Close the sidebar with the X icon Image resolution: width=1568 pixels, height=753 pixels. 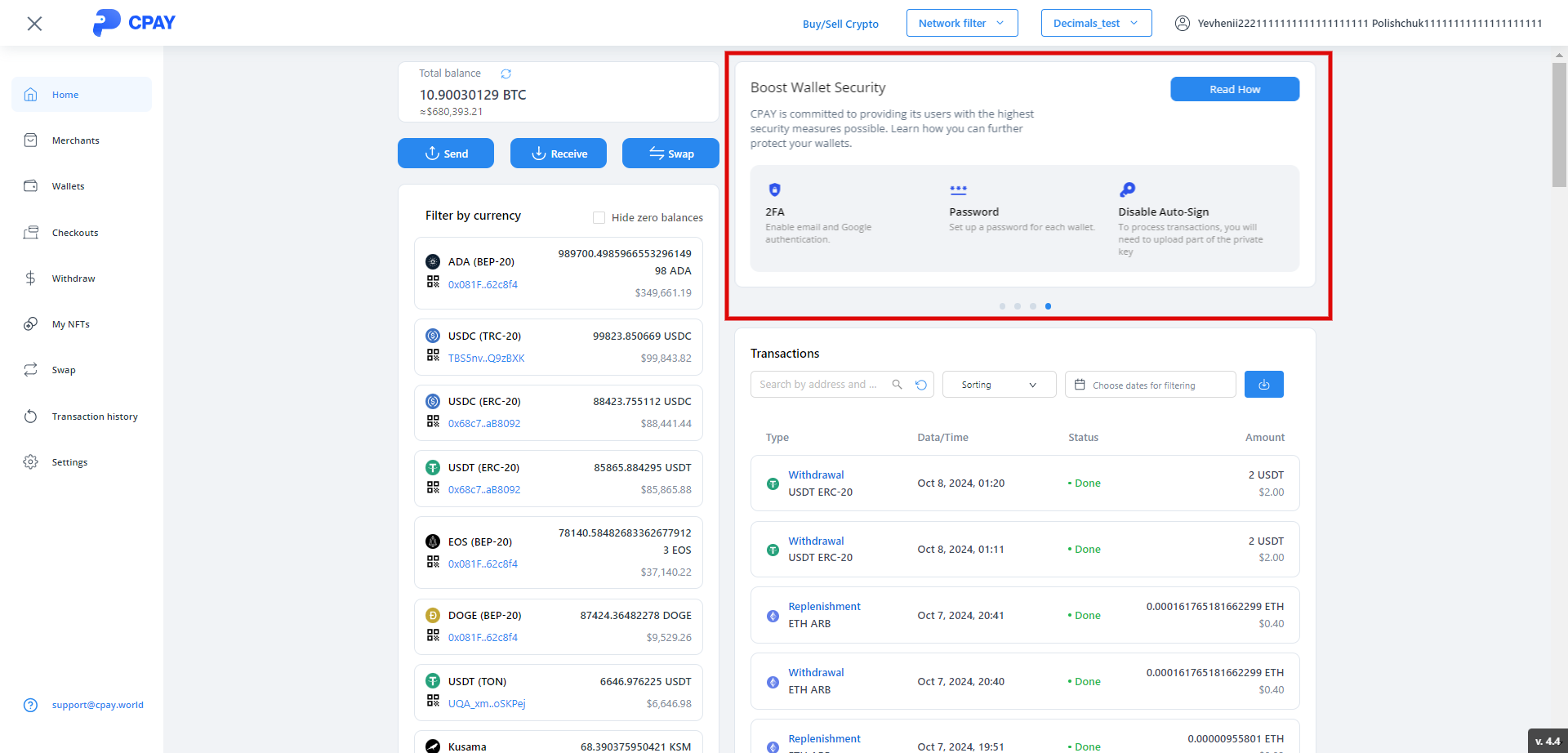coord(34,24)
